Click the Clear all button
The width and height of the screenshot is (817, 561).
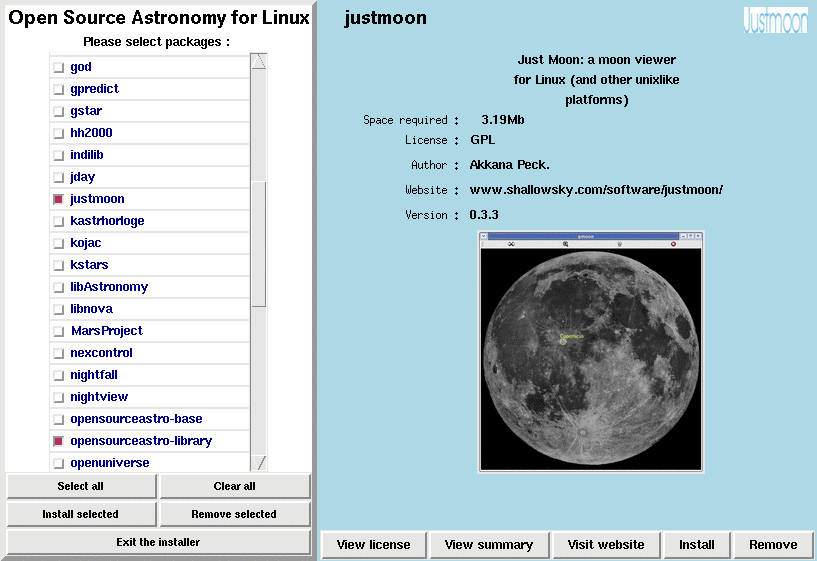234,486
